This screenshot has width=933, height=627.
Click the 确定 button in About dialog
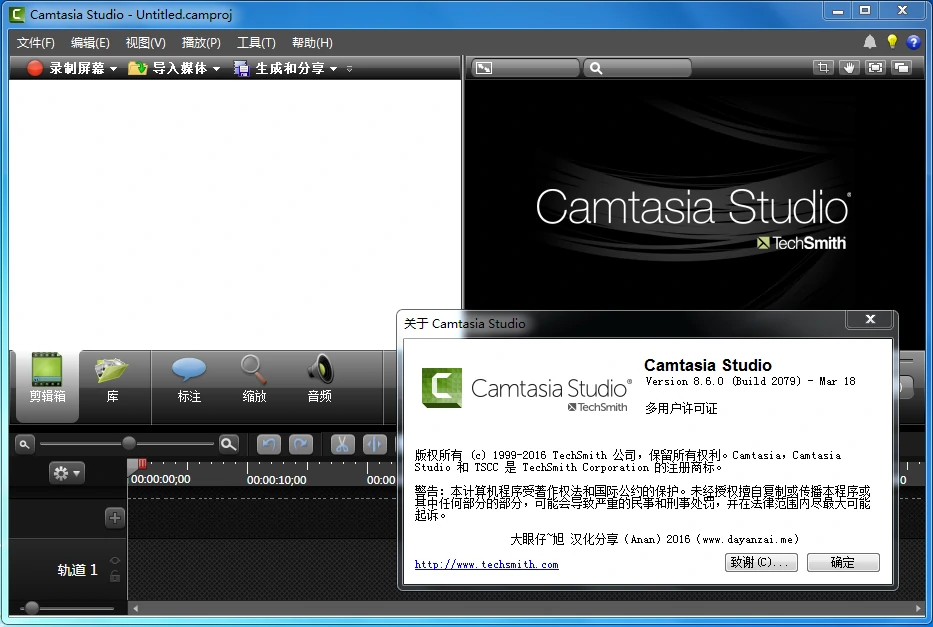tap(842, 563)
